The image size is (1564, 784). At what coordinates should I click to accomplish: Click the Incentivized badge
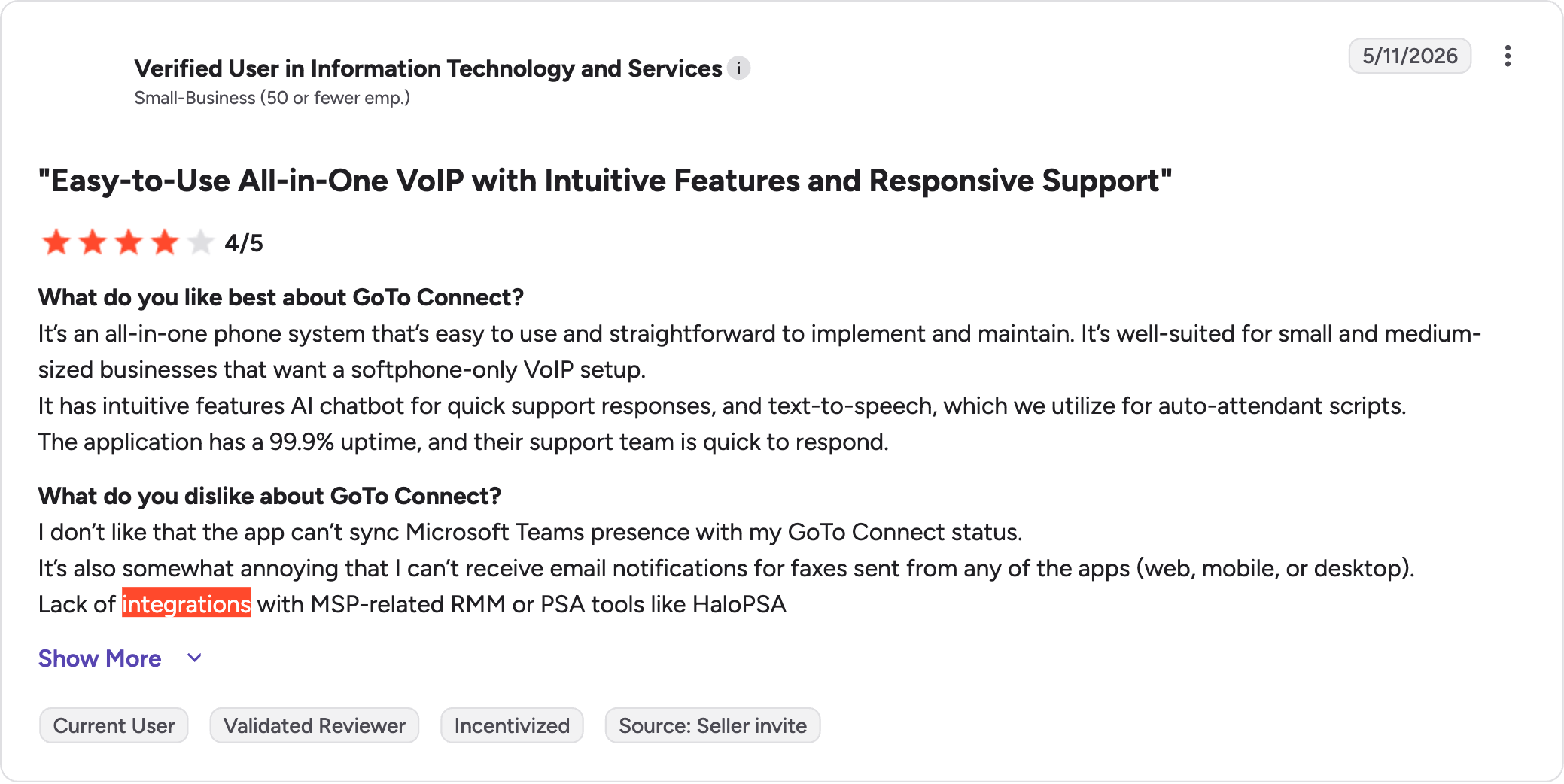(x=512, y=725)
